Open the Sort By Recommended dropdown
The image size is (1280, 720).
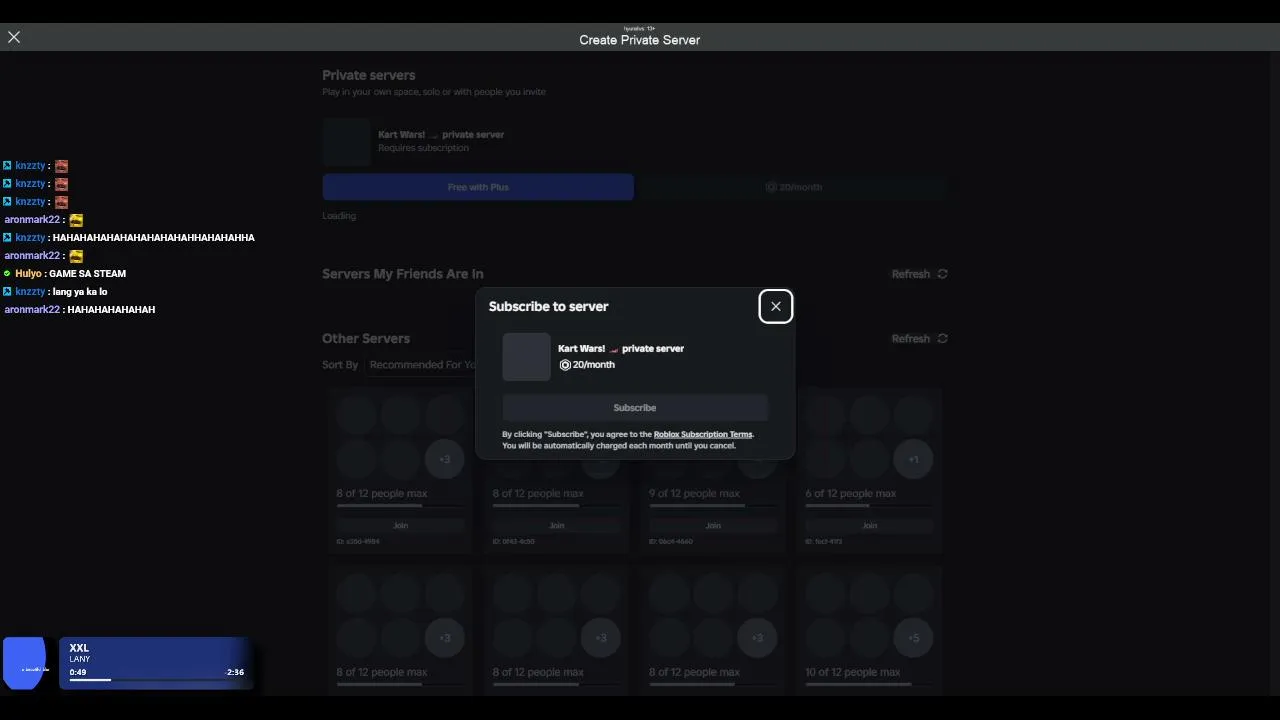(421, 365)
